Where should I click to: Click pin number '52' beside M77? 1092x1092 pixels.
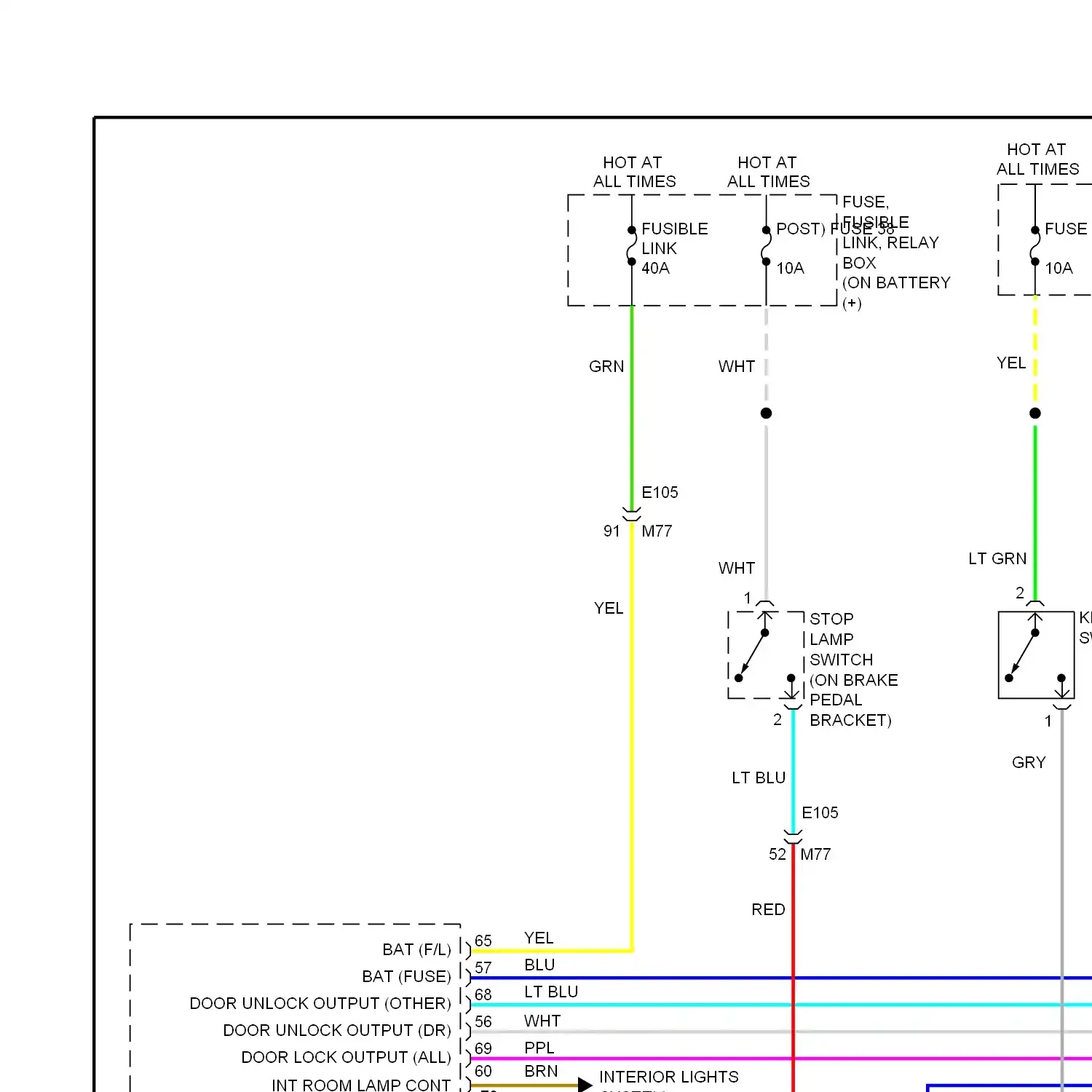point(778,854)
